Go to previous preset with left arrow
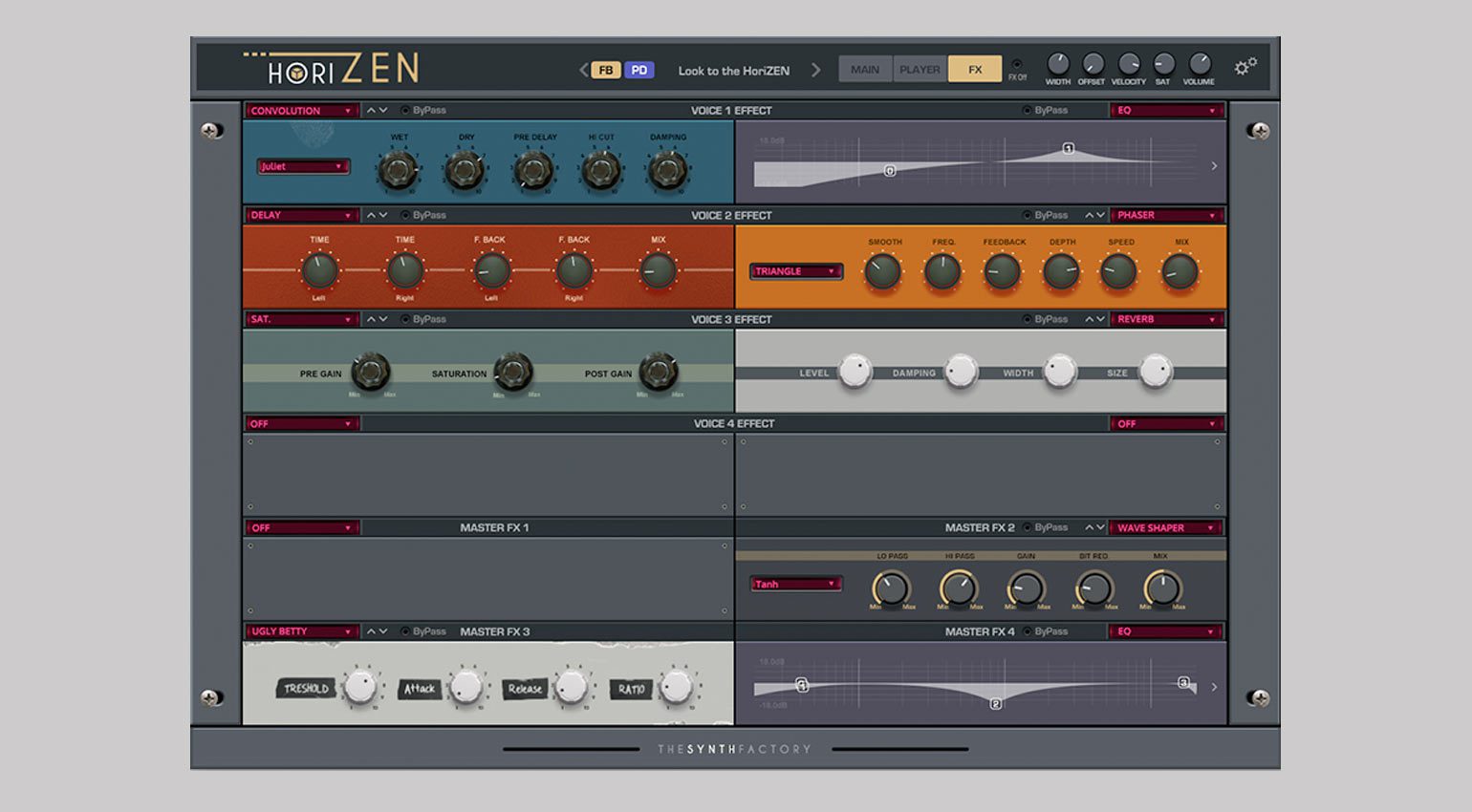The image size is (1472, 812). [x=583, y=70]
